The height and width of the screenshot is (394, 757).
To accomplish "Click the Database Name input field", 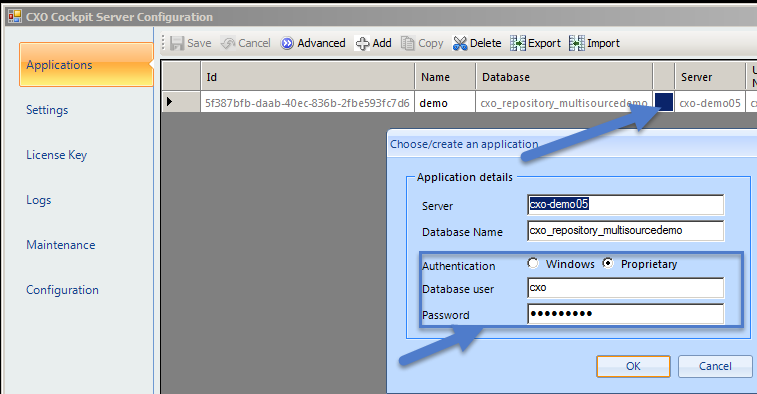I will point(626,231).
